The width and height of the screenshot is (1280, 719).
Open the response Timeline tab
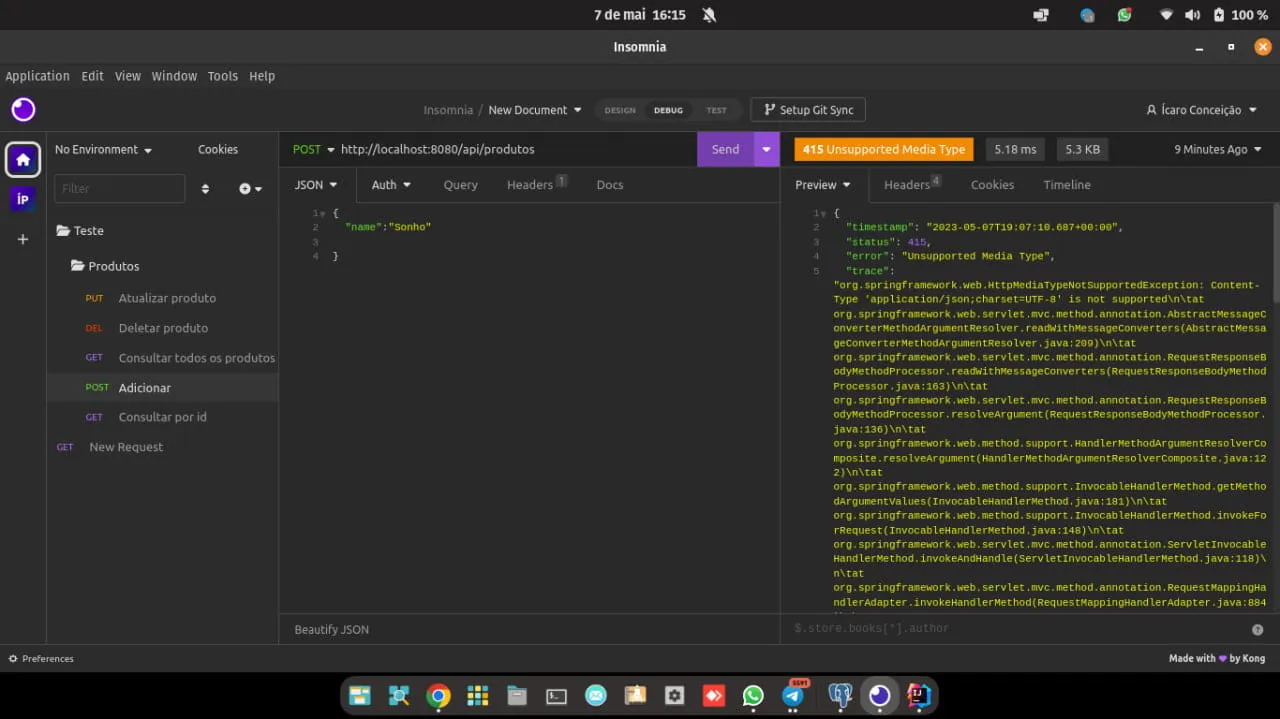(1067, 185)
